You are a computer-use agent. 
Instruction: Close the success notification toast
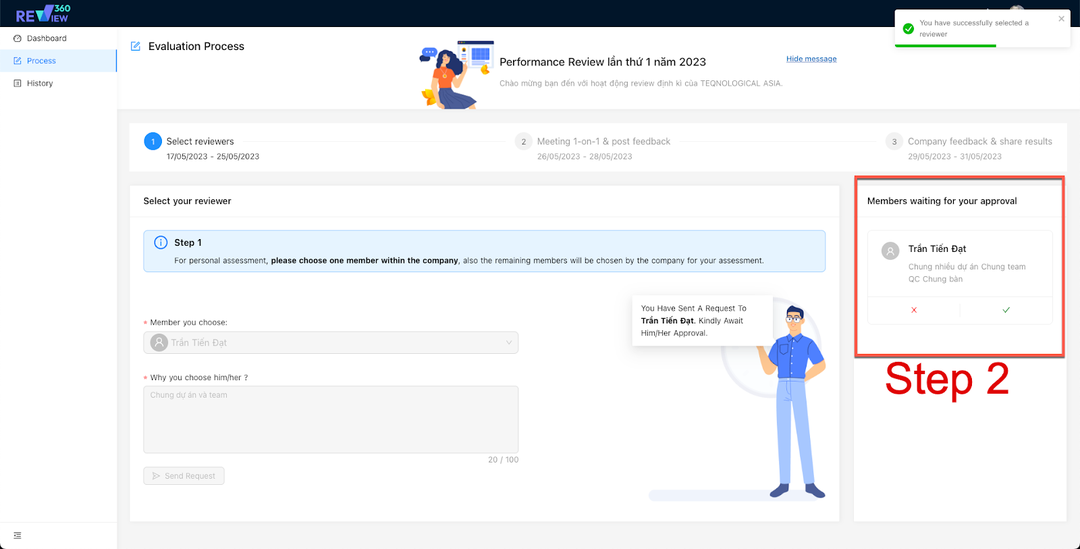(1062, 18)
